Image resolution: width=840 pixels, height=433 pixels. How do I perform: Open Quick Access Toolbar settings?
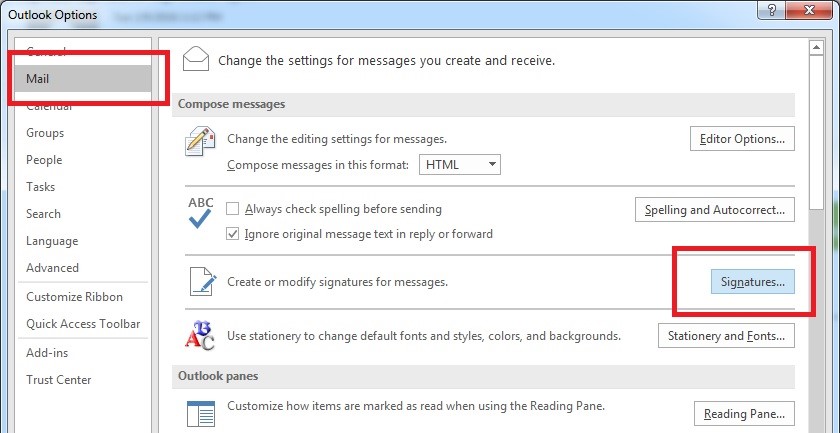pos(83,324)
